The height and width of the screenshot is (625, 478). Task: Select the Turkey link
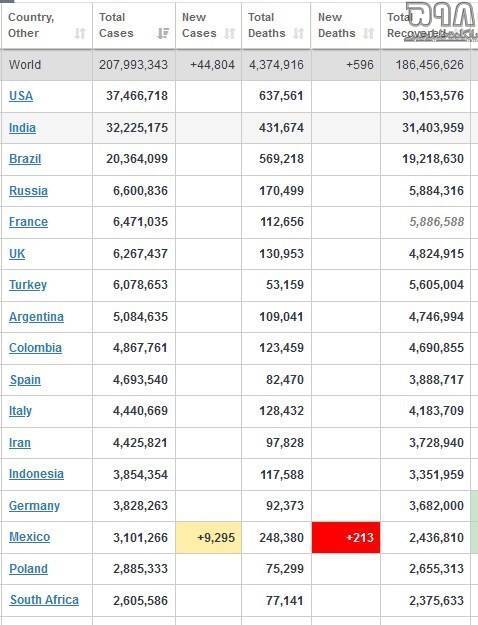coord(28,285)
